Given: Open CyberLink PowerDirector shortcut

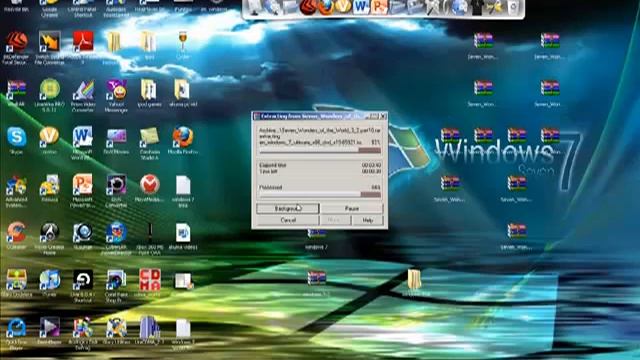Looking at the screenshot, I should 116,233.
